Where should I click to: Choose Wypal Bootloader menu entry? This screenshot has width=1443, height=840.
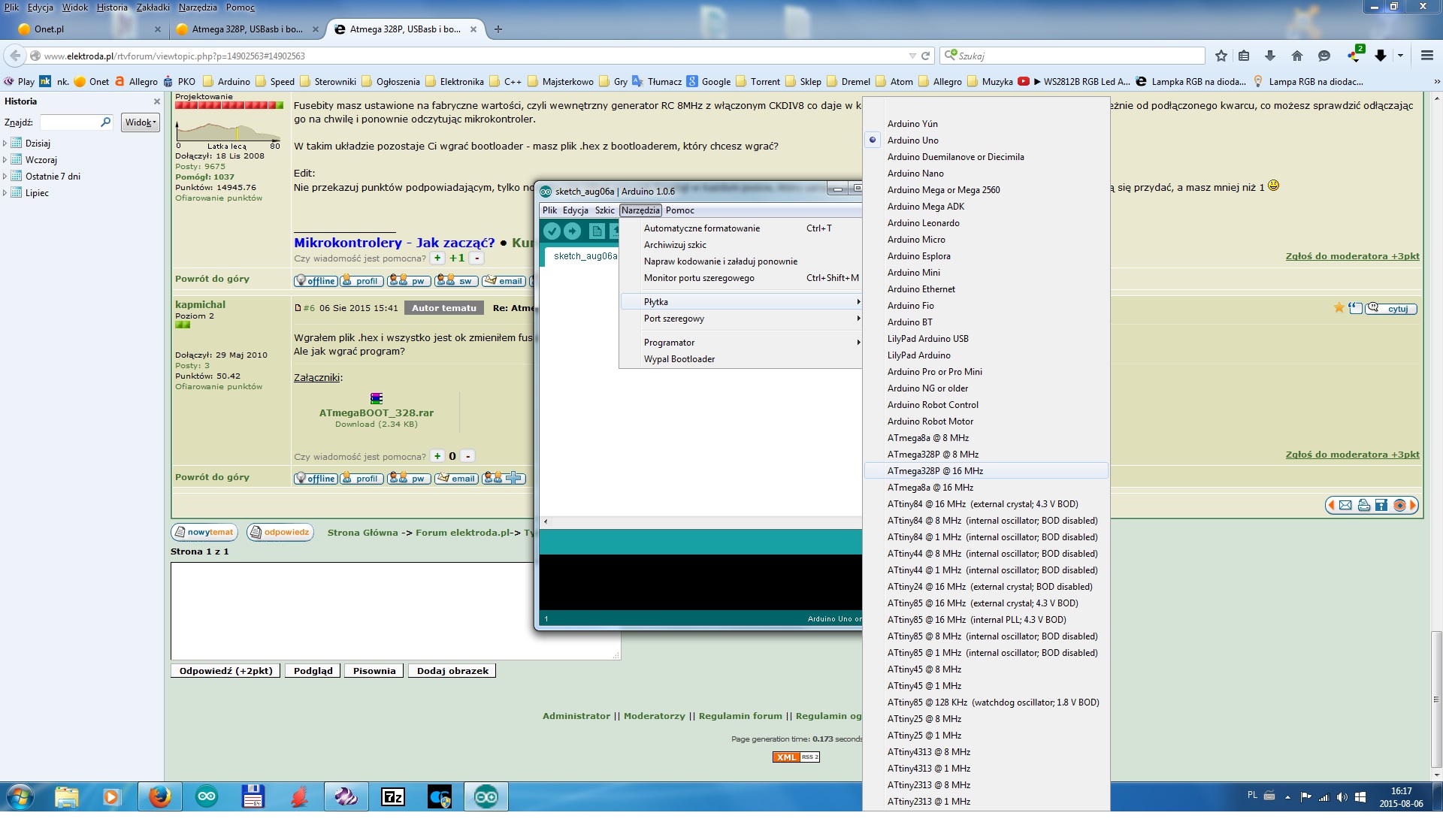click(x=679, y=359)
